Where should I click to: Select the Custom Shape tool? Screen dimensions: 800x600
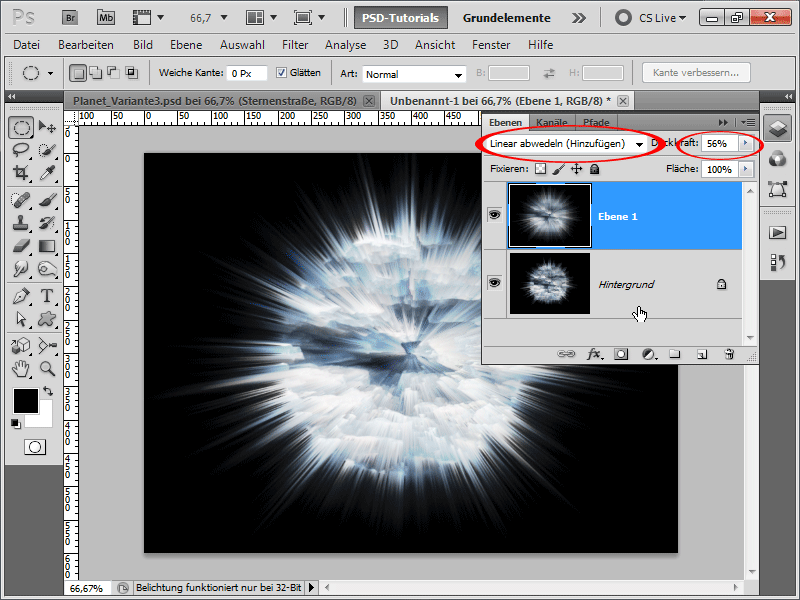point(47,319)
